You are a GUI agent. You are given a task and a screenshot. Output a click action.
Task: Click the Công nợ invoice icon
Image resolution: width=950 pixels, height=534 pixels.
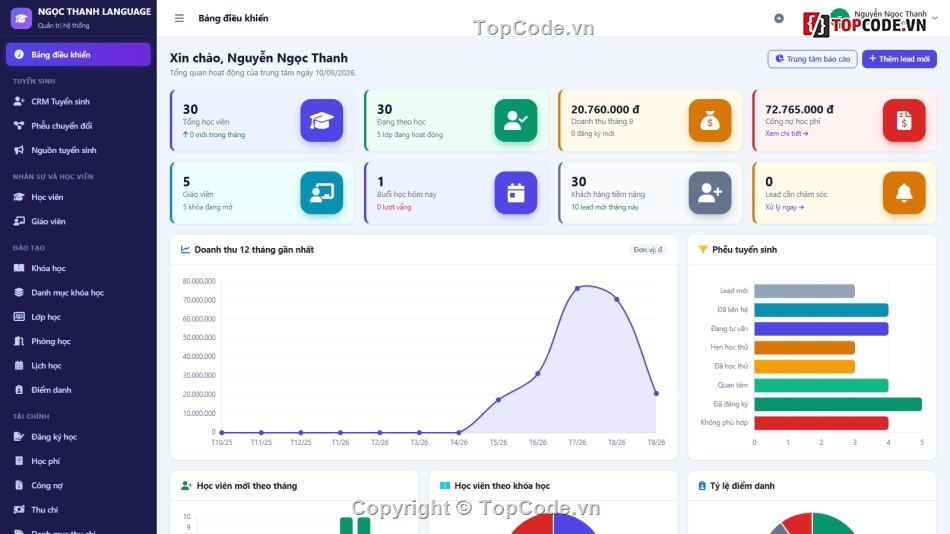click(x=19, y=485)
